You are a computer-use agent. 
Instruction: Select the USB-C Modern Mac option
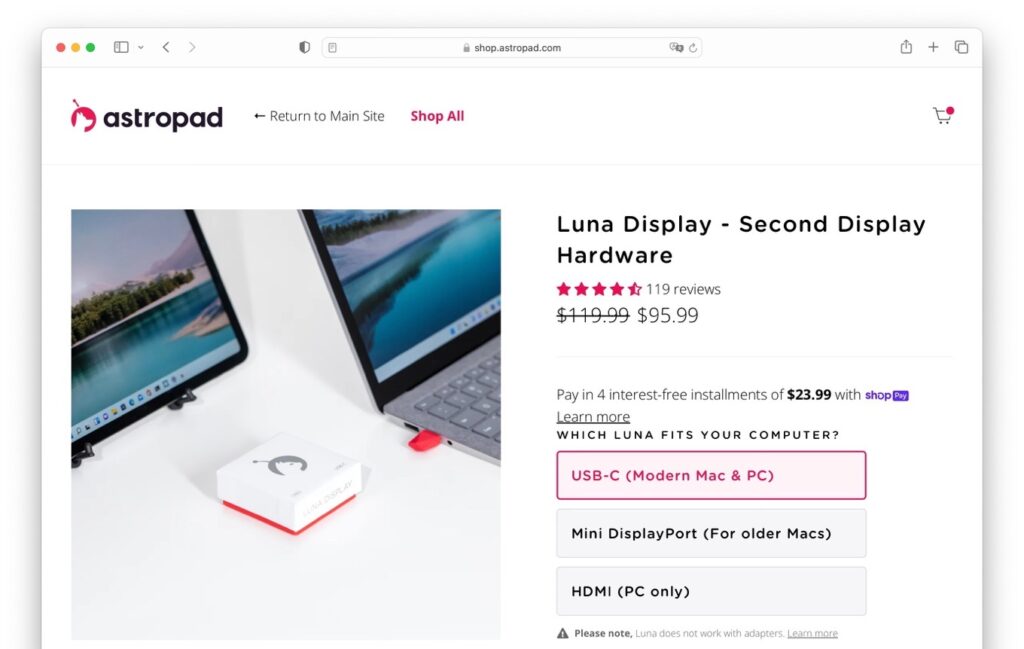tap(710, 475)
